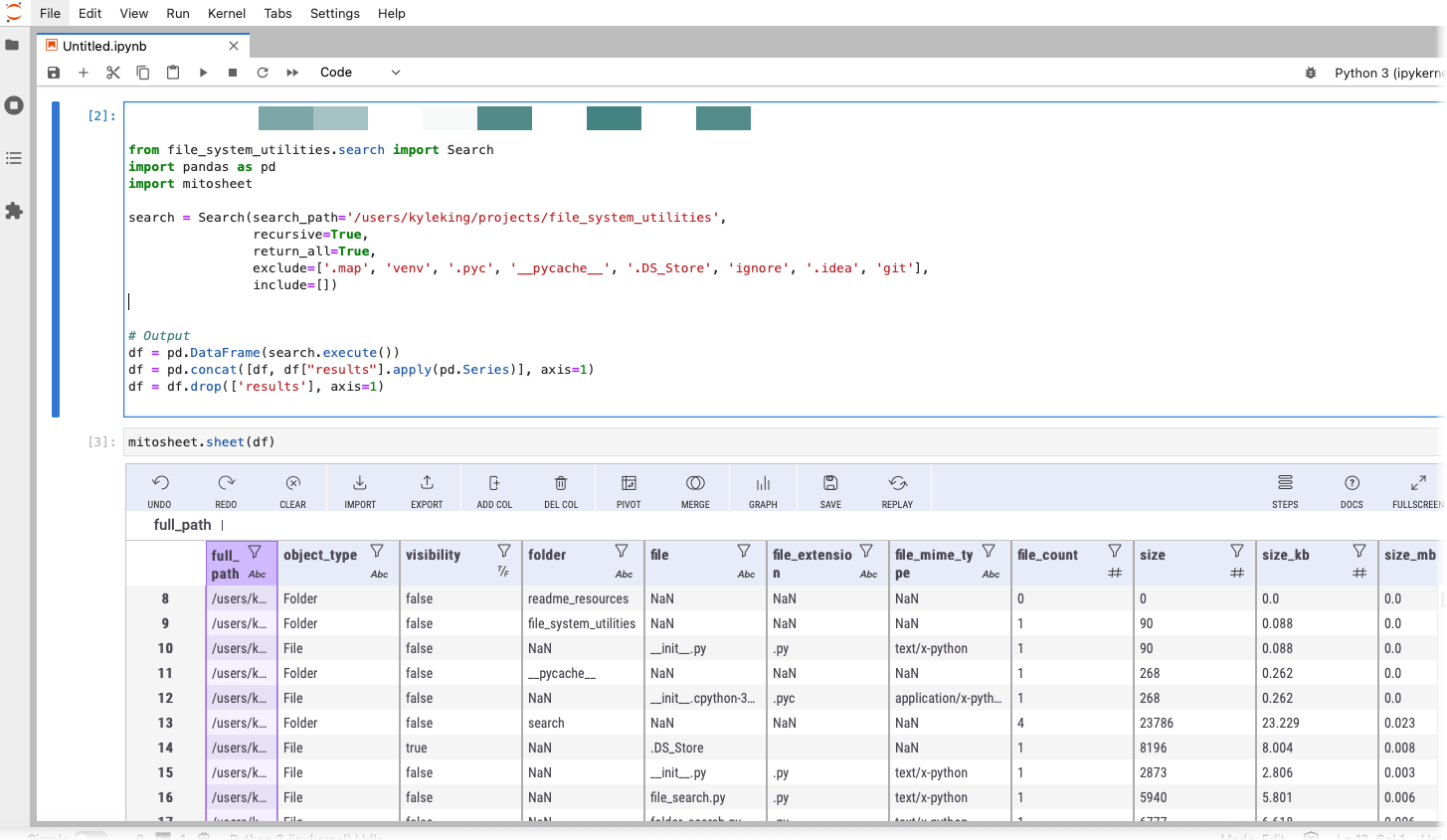1447x840 pixels.
Task: Click the mitosheet.sheet(df) cell
Action: point(784,442)
